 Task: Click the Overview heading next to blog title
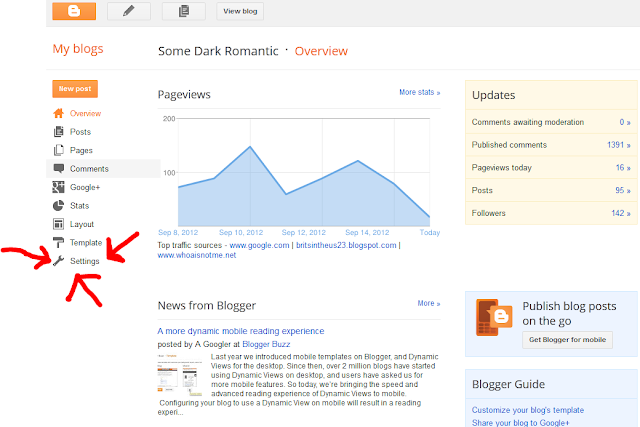point(321,51)
